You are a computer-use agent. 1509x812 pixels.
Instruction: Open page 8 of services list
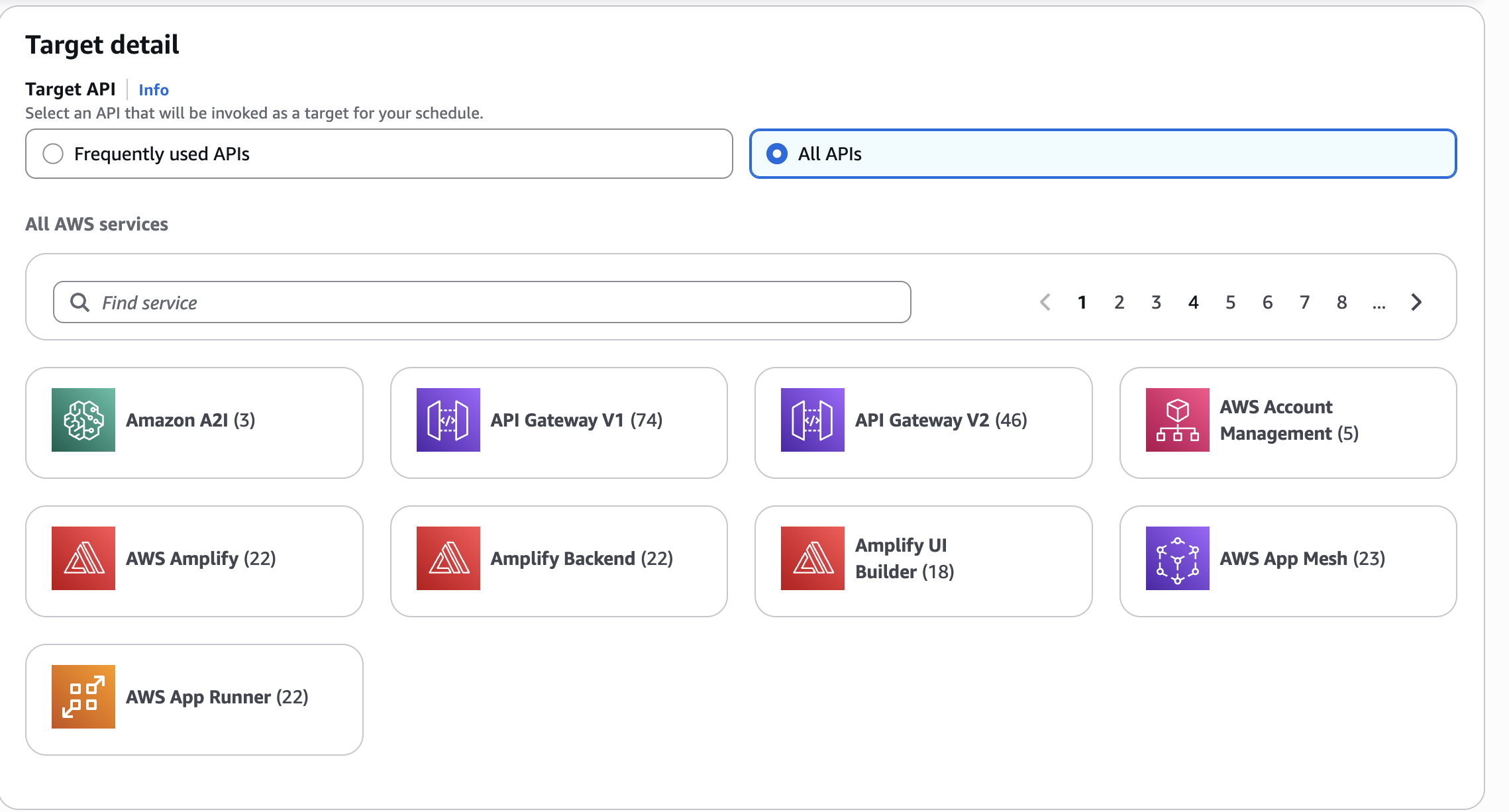(x=1341, y=302)
